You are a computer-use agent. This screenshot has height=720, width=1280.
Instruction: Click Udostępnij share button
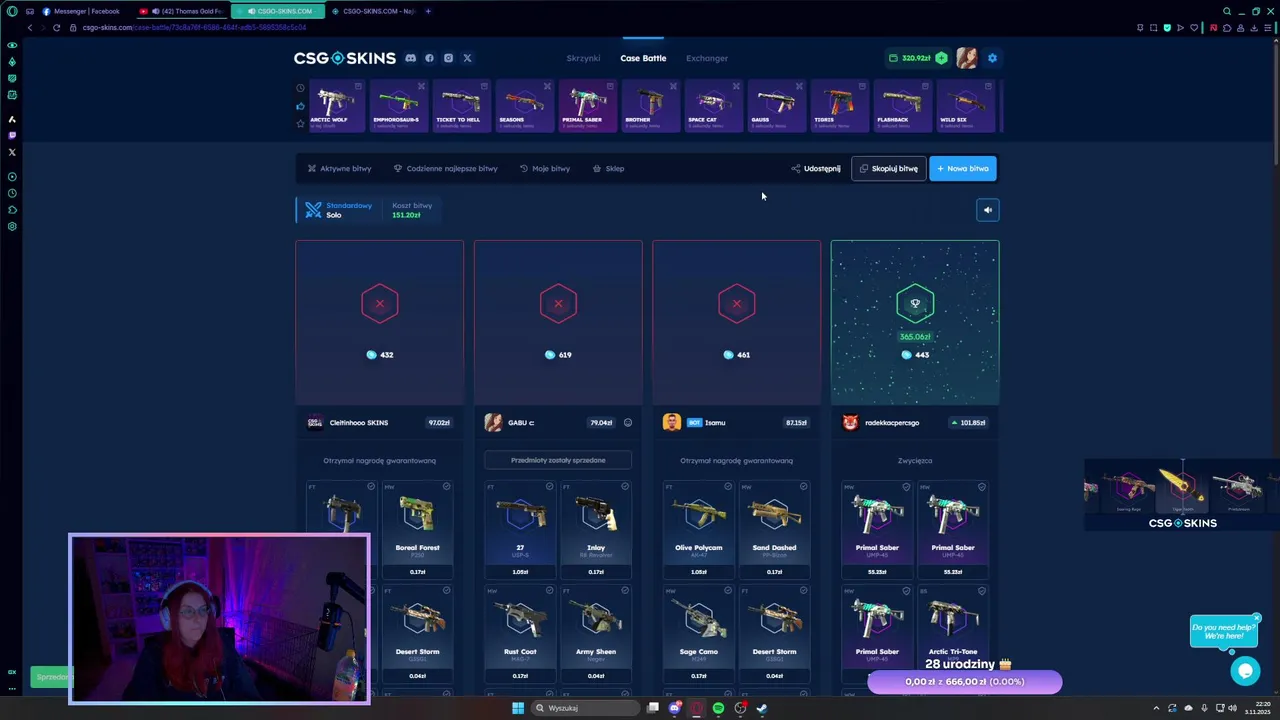coord(816,168)
